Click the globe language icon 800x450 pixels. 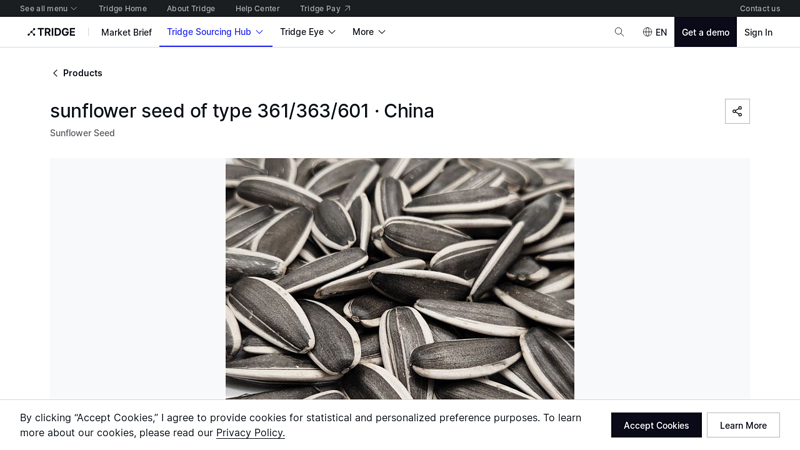coord(647,32)
